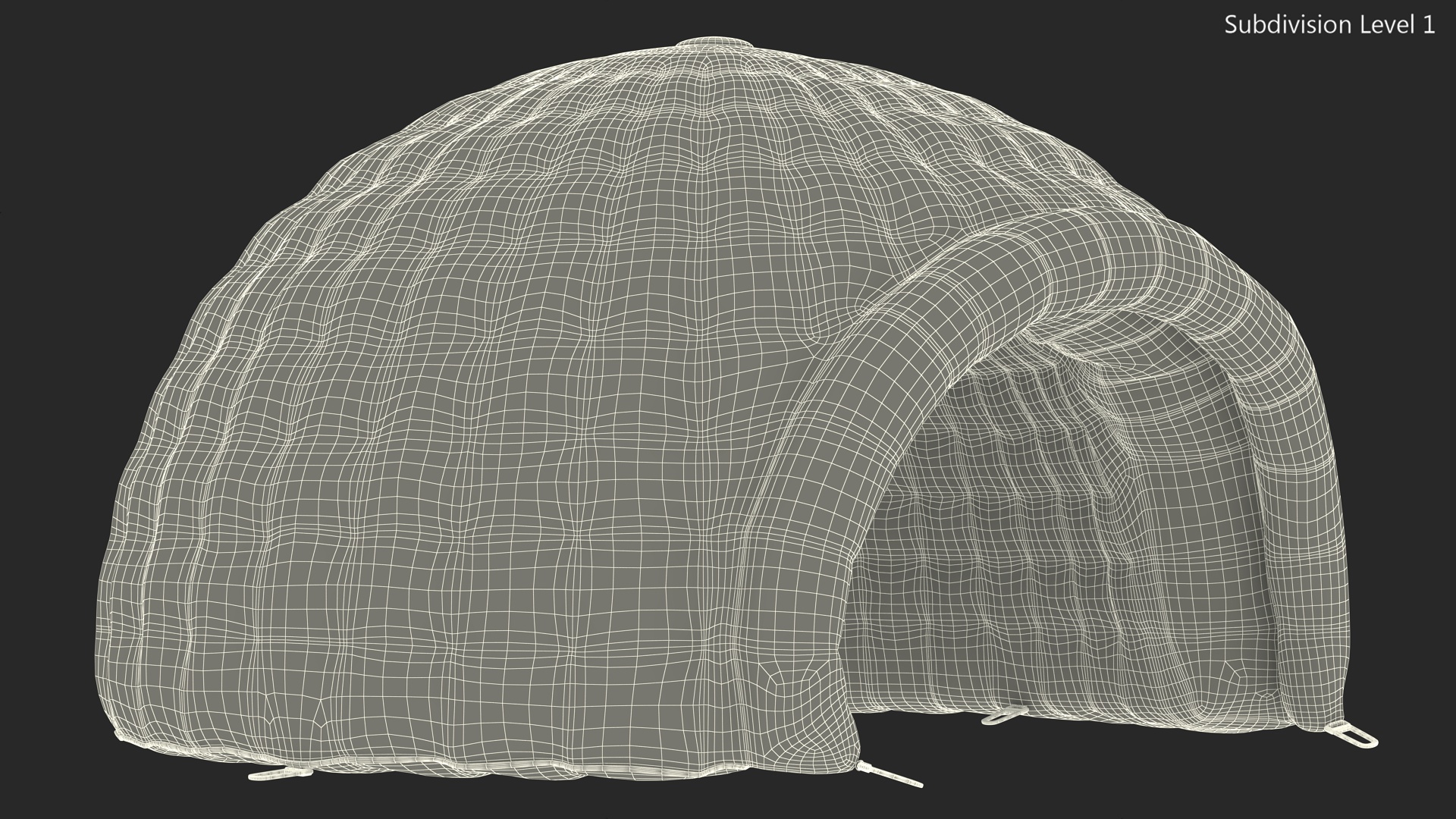The width and height of the screenshot is (1456, 819).
Task: Click the 'Subdivision Level 1' label
Action: [1329, 25]
